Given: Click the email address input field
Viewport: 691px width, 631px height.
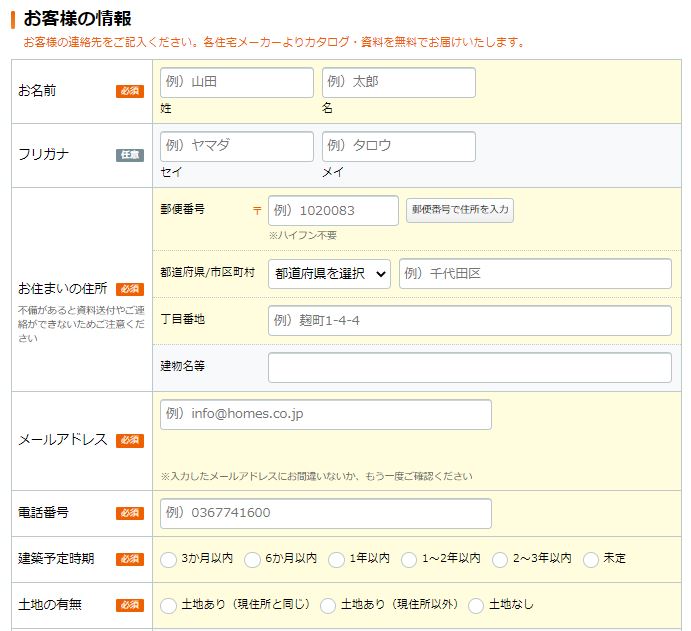Looking at the screenshot, I should (x=325, y=414).
